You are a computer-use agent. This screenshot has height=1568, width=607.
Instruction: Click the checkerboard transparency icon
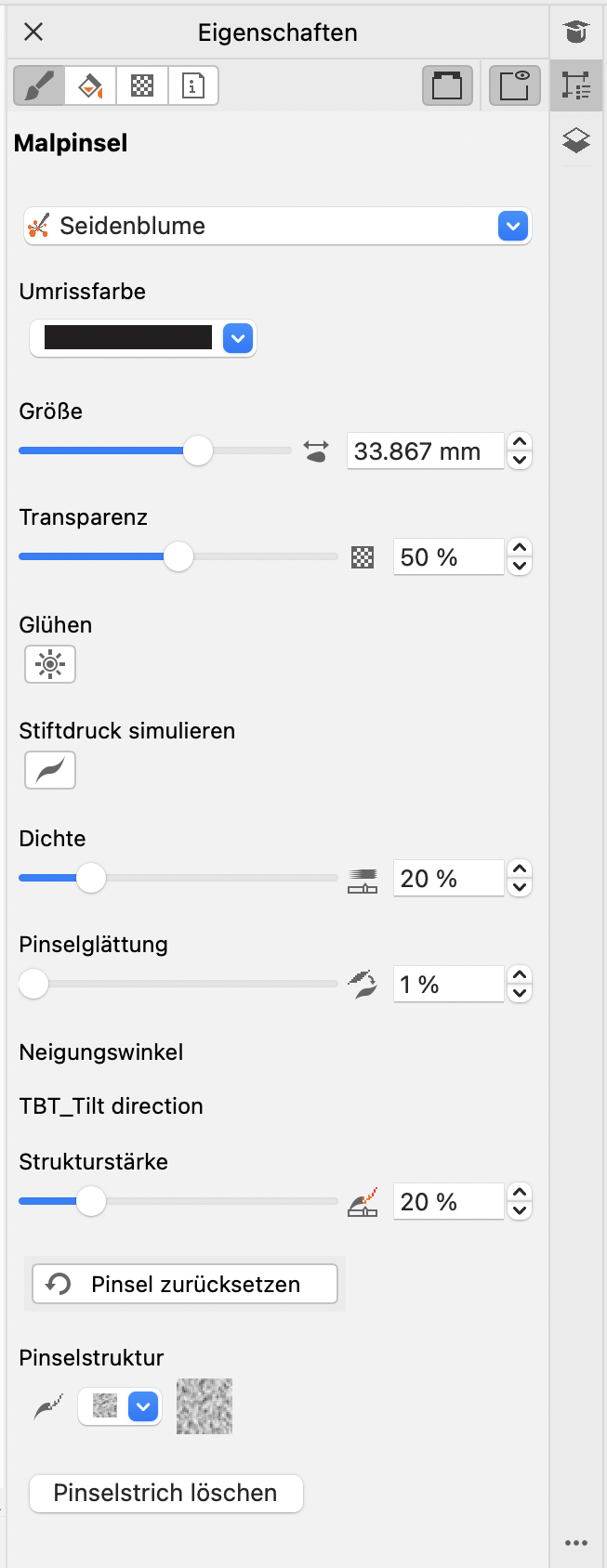point(363,557)
